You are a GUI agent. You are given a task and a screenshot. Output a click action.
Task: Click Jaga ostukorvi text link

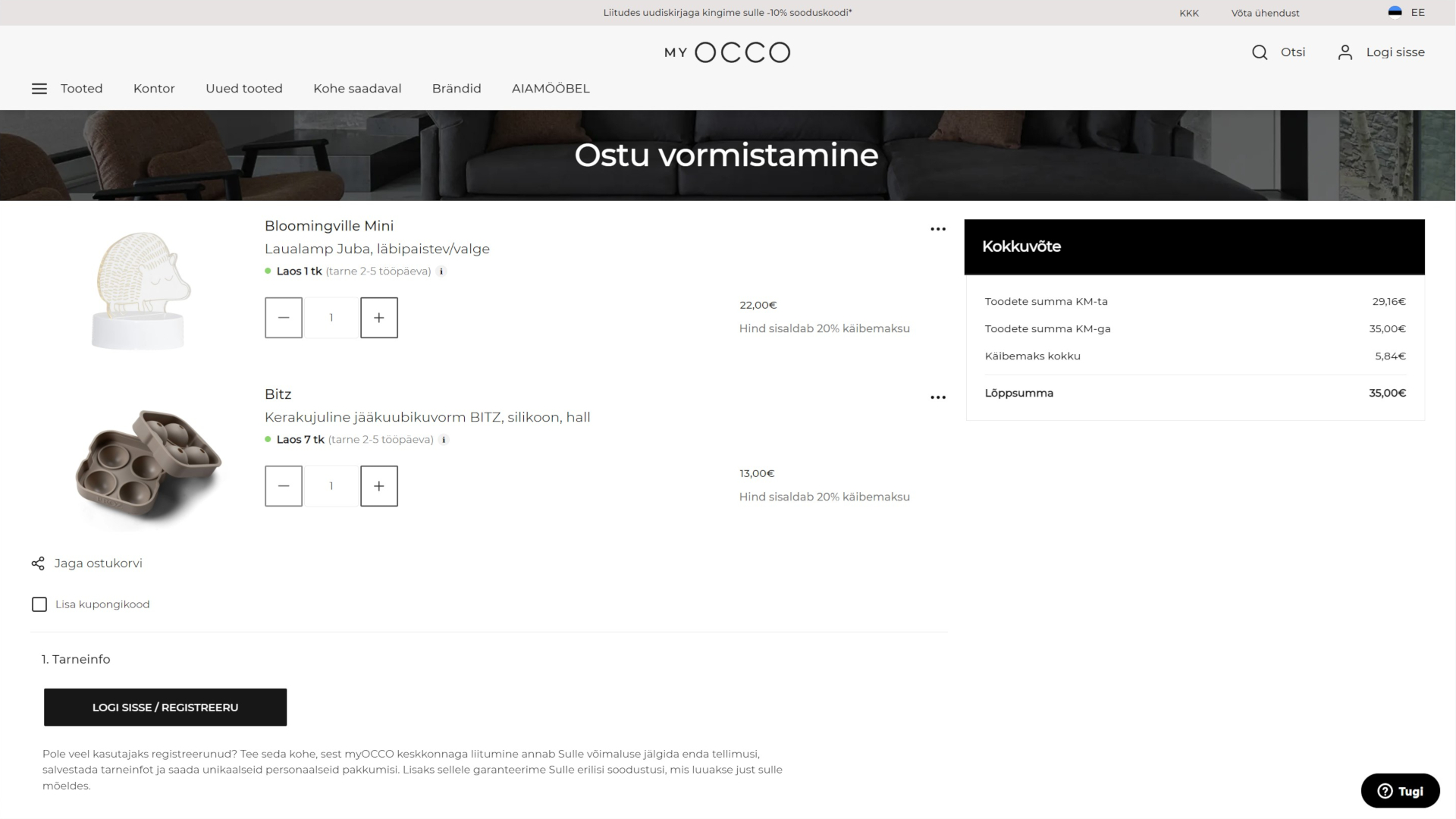[99, 563]
